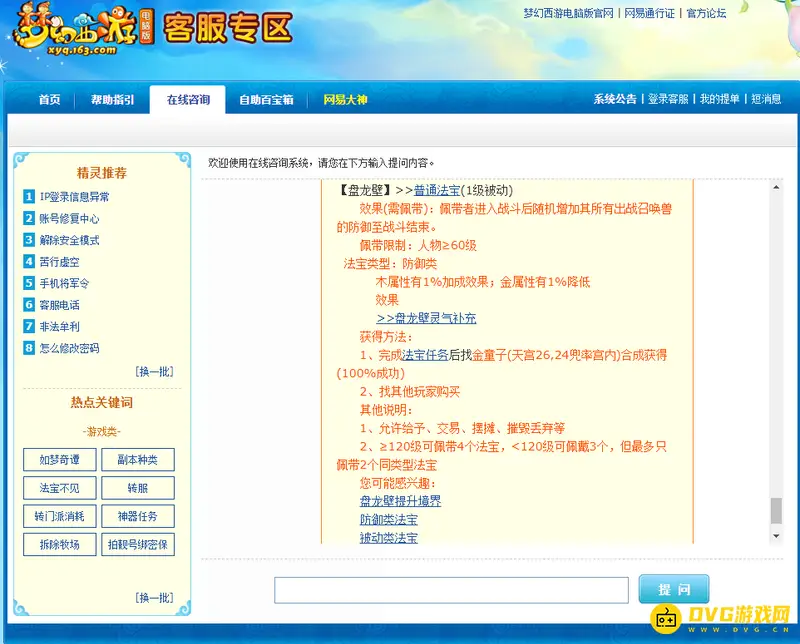Click 换一批 under 精灵推荐 list

tap(155, 371)
